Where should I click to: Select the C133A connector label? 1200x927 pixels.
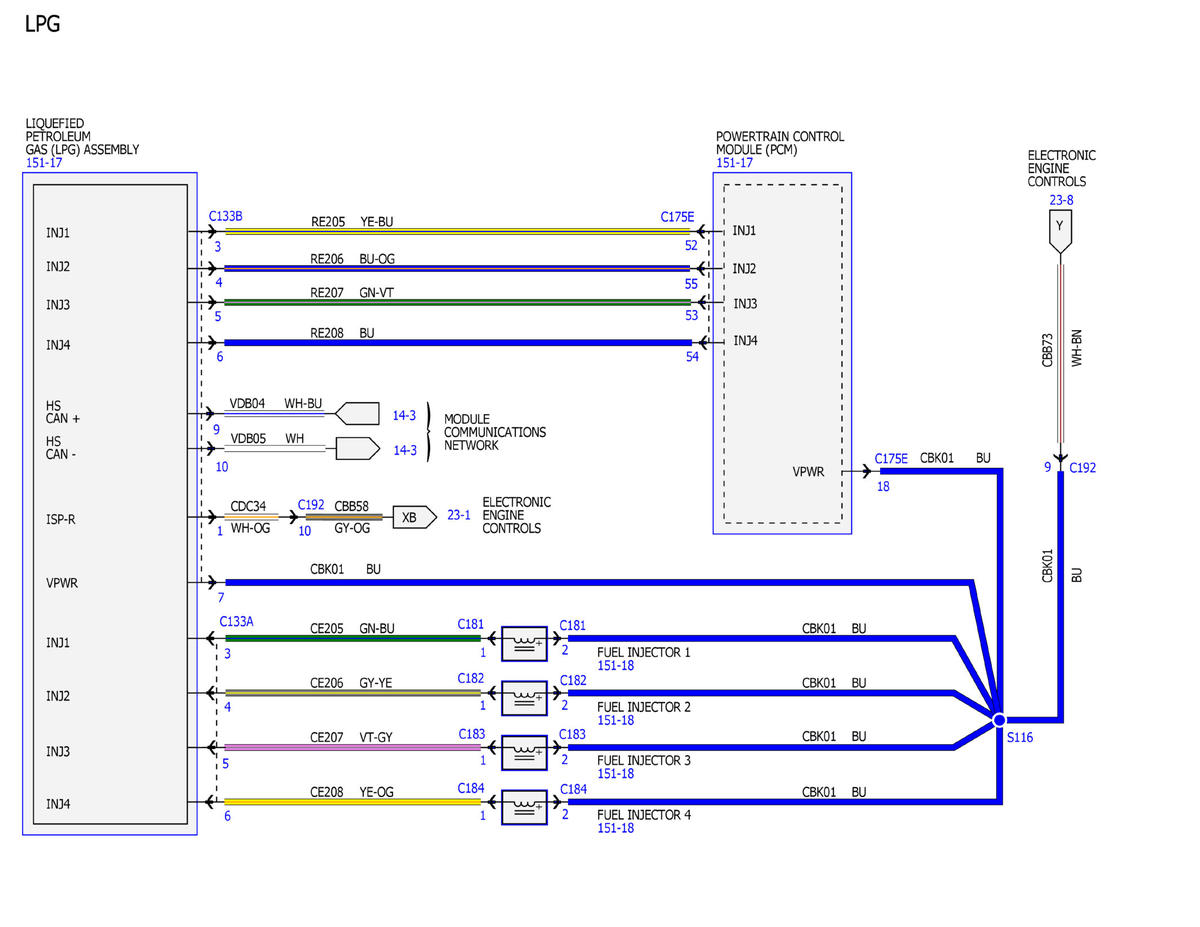237,622
